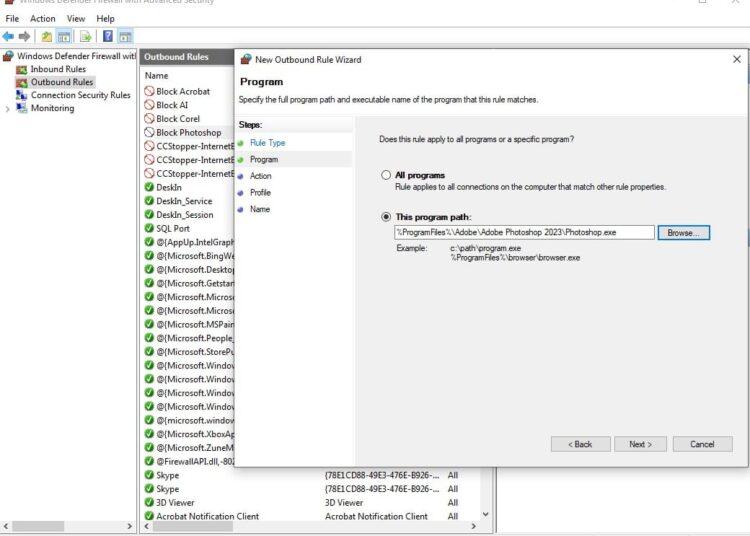This screenshot has height=536, width=750.
Task: Click the Up one level folder icon
Action: (46, 36)
